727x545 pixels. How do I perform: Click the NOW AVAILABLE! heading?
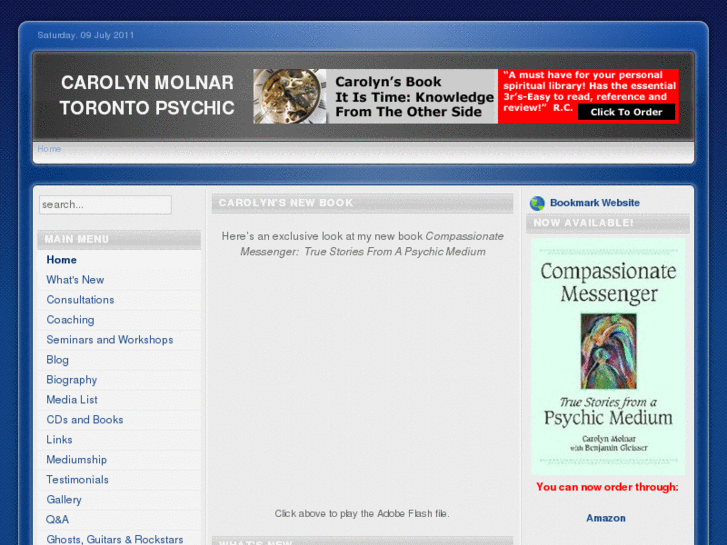(x=583, y=223)
